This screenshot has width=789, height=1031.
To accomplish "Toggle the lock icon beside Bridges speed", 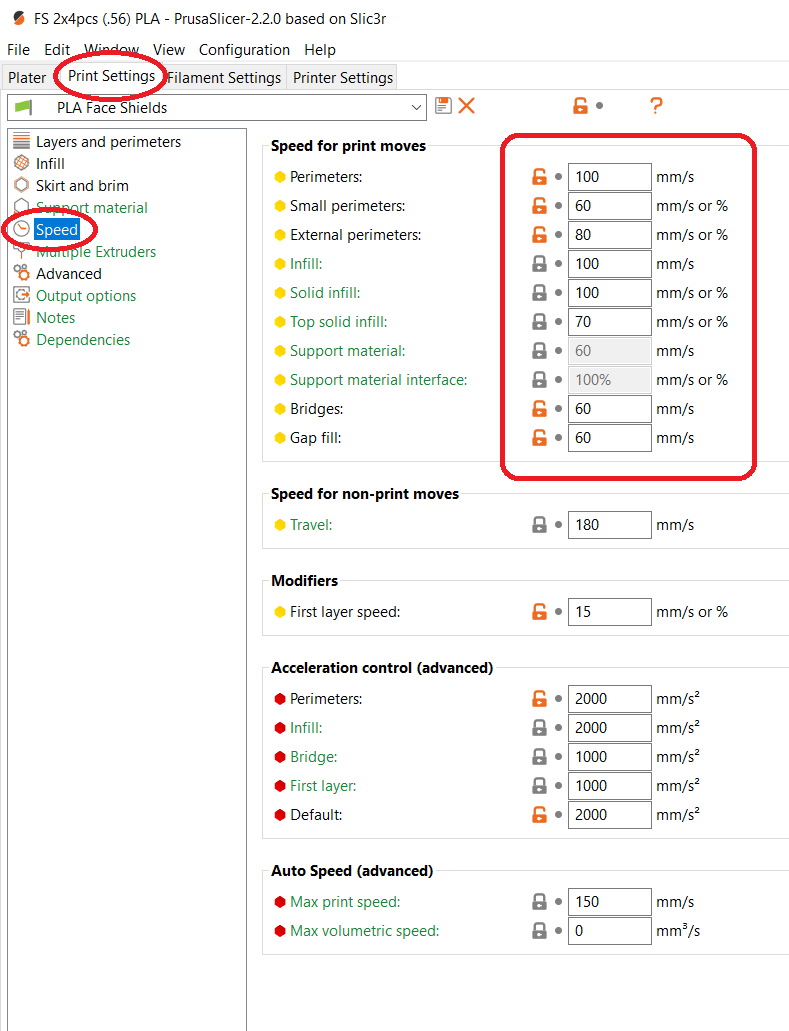I will (x=540, y=409).
